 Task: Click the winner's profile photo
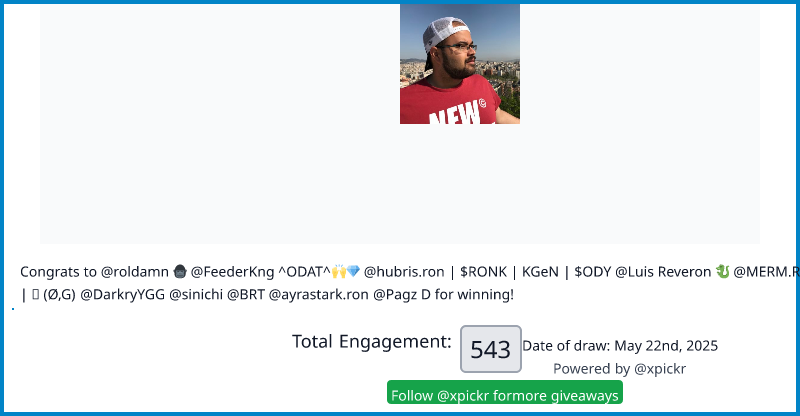coord(459,63)
